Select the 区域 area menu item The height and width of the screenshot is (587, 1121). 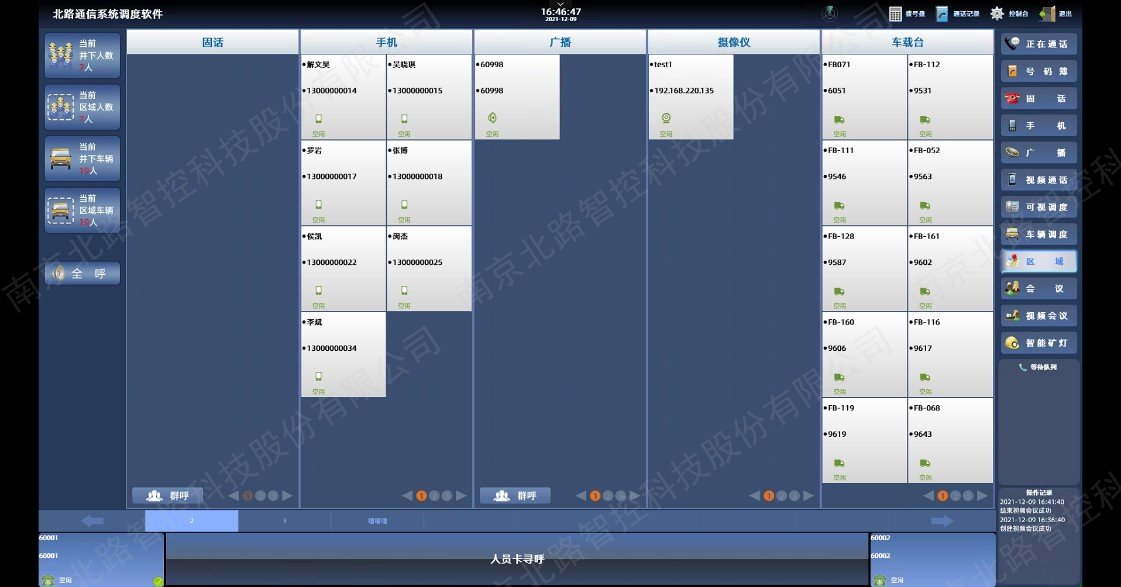[x=1039, y=261]
